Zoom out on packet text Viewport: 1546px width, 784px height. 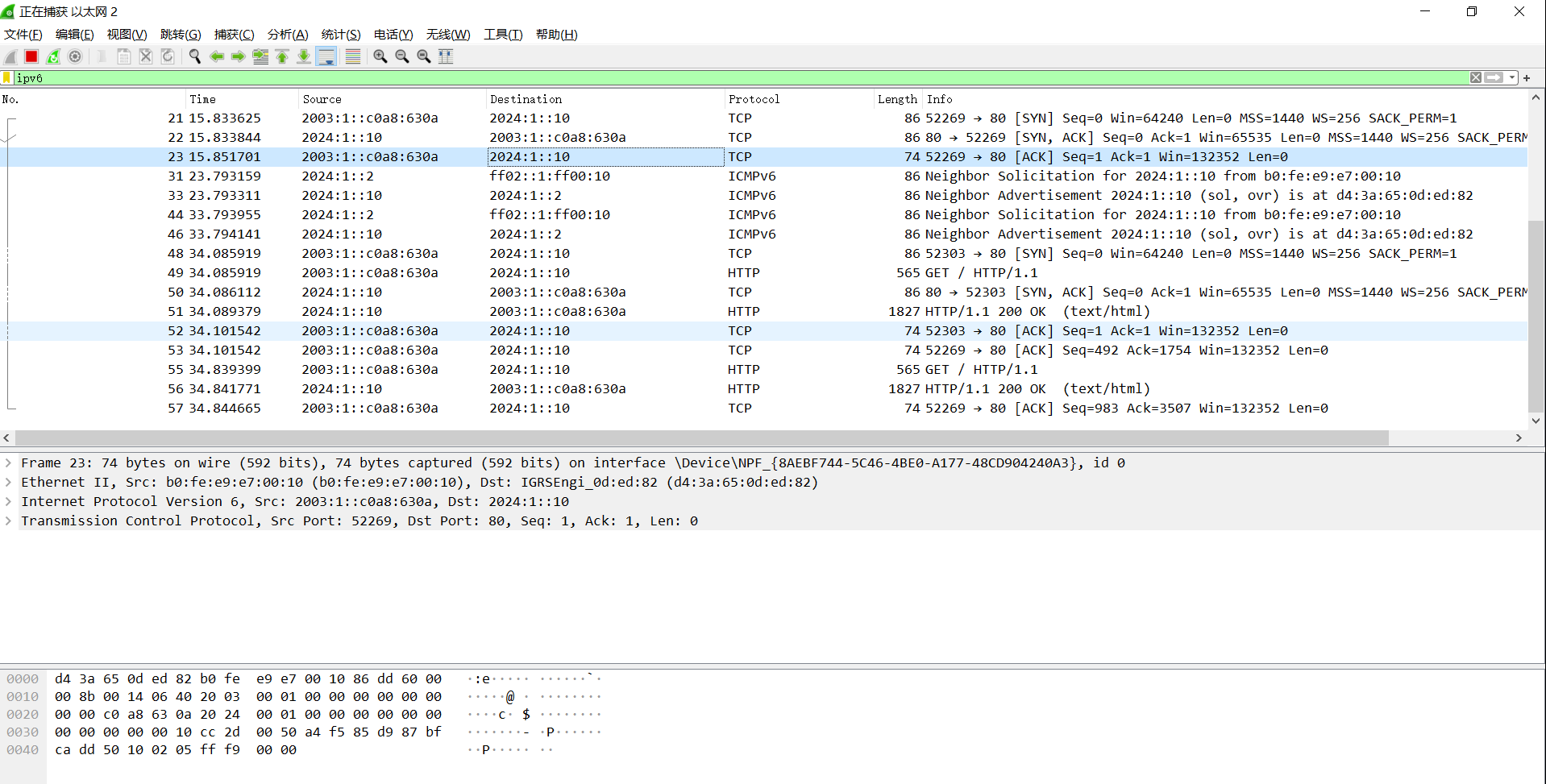pyautogui.click(x=402, y=56)
